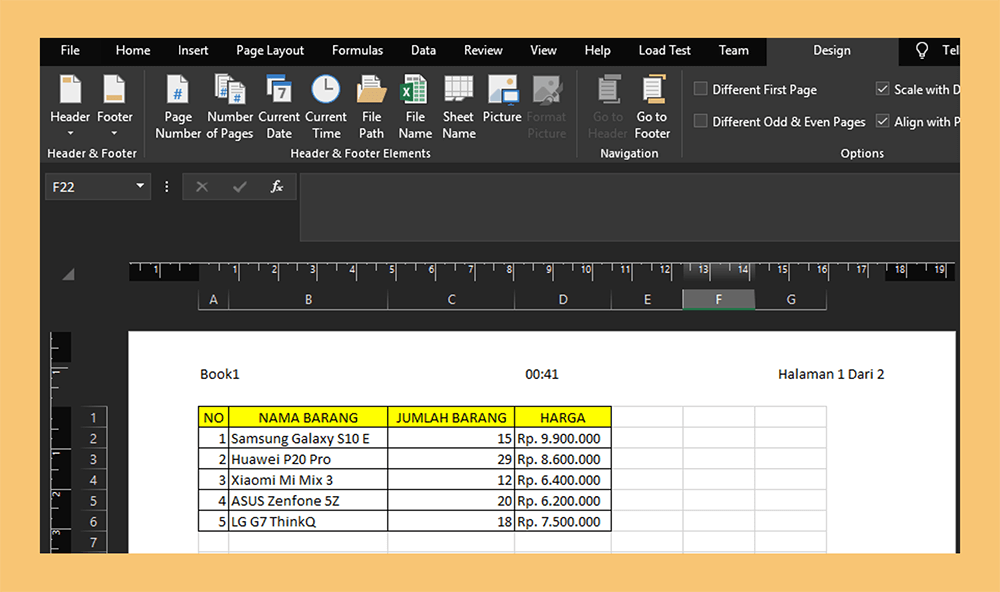The width and height of the screenshot is (1000, 592).
Task: Open the Load Test tab
Action: point(665,50)
